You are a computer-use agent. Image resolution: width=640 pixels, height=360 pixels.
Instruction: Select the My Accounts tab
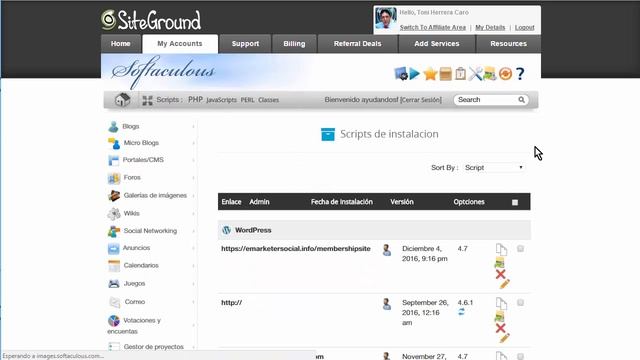[x=180, y=44]
